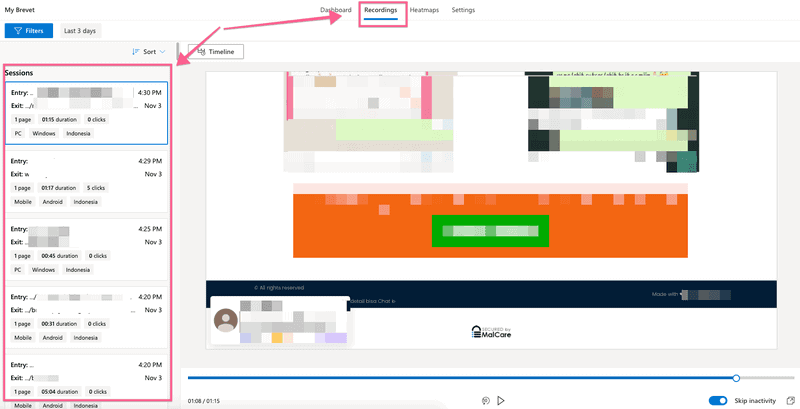Click the rewind/replay icon beside play
The image size is (800, 409).
(485, 401)
